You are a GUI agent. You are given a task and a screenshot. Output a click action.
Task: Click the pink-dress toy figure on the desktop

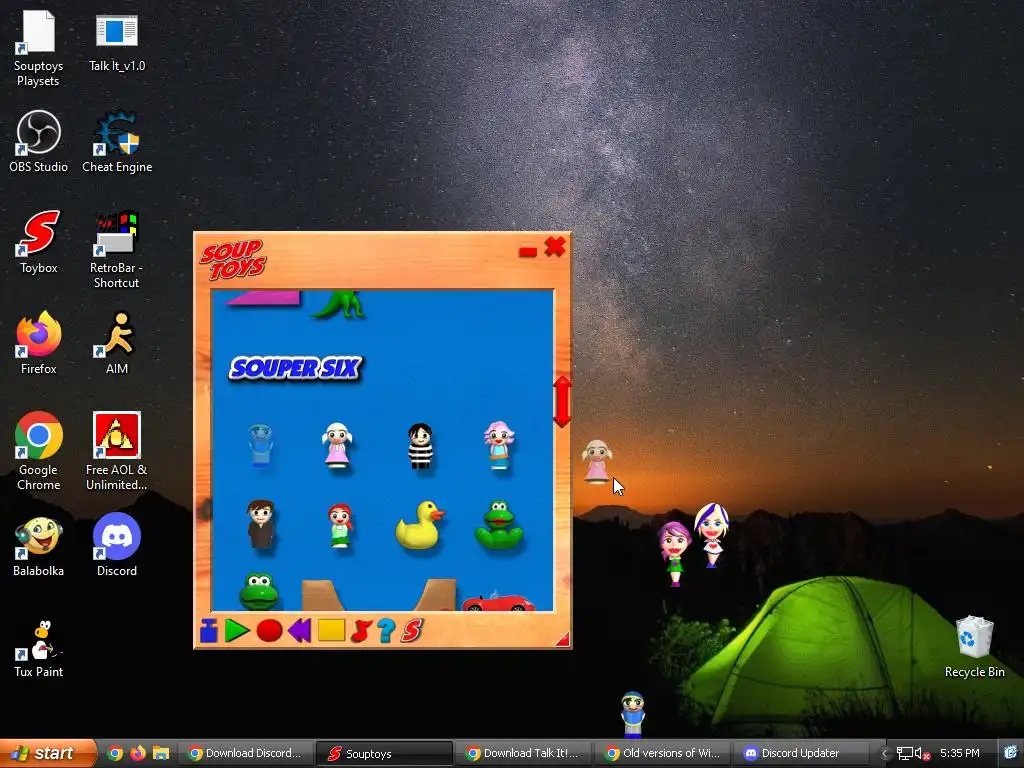[x=596, y=462]
